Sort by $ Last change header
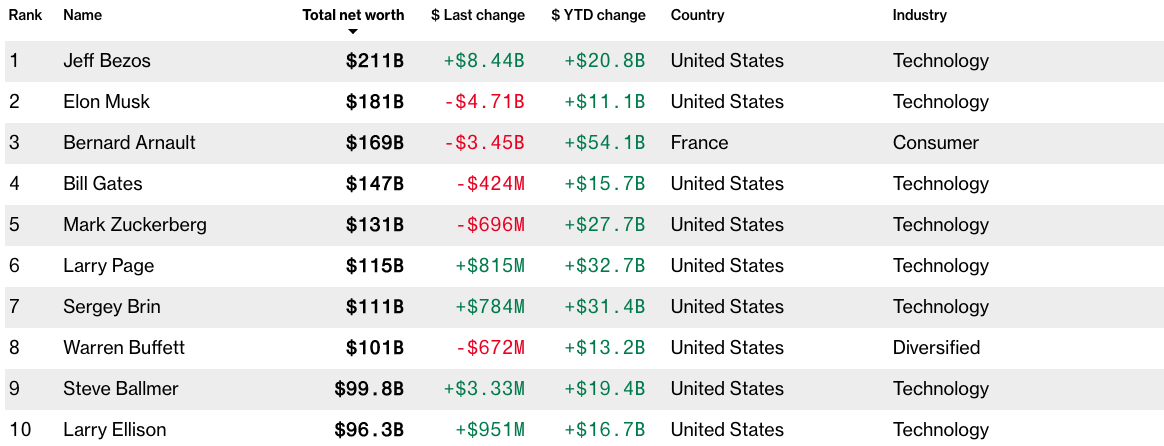The image size is (1164, 446). pyautogui.click(x=478, y=15)
